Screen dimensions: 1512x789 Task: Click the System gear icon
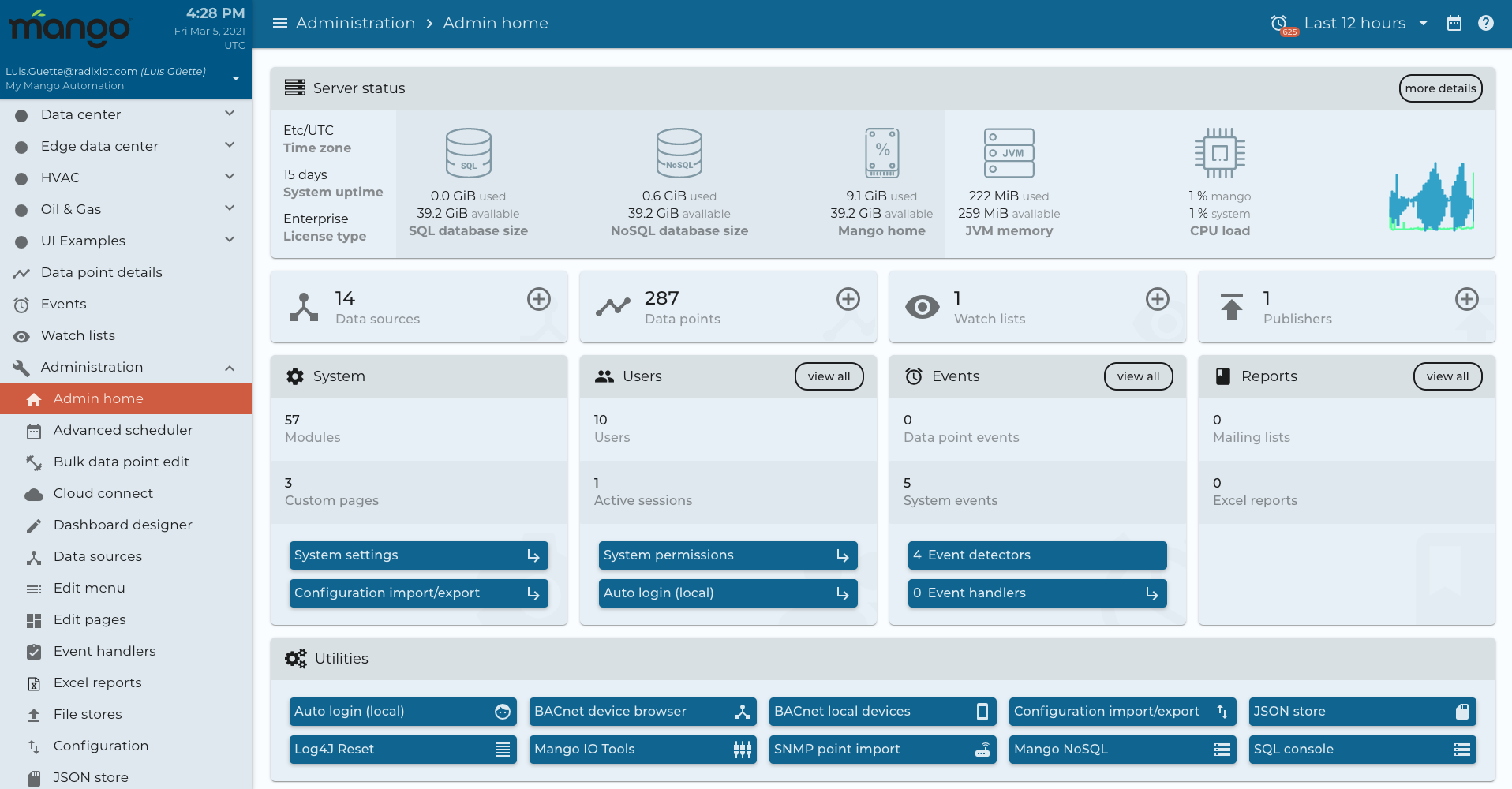coord(295,376)
